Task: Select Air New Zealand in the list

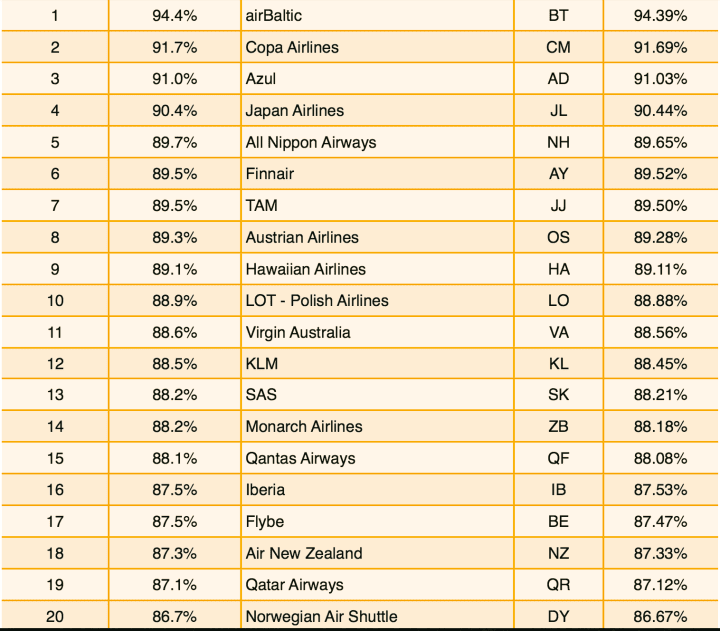Action: 304,553
